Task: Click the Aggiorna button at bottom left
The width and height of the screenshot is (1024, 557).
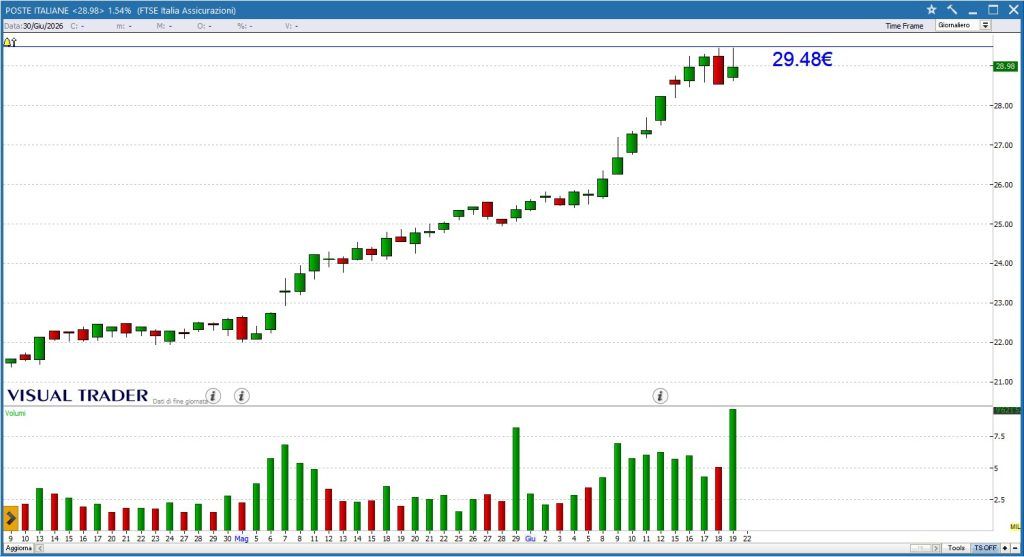Action: [19, 549]
